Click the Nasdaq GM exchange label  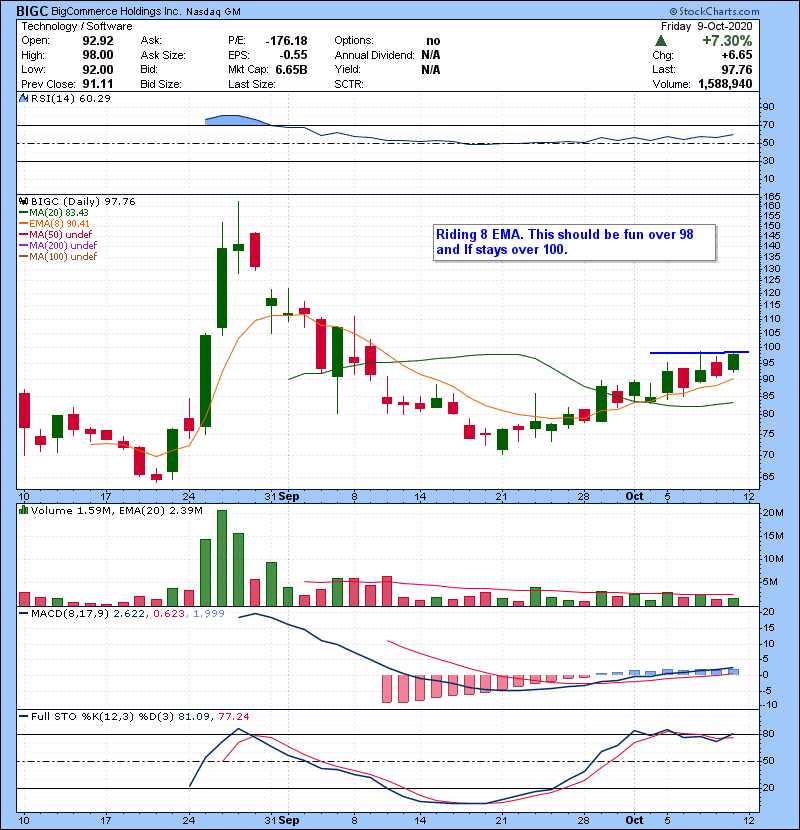(x=213, y=11)
